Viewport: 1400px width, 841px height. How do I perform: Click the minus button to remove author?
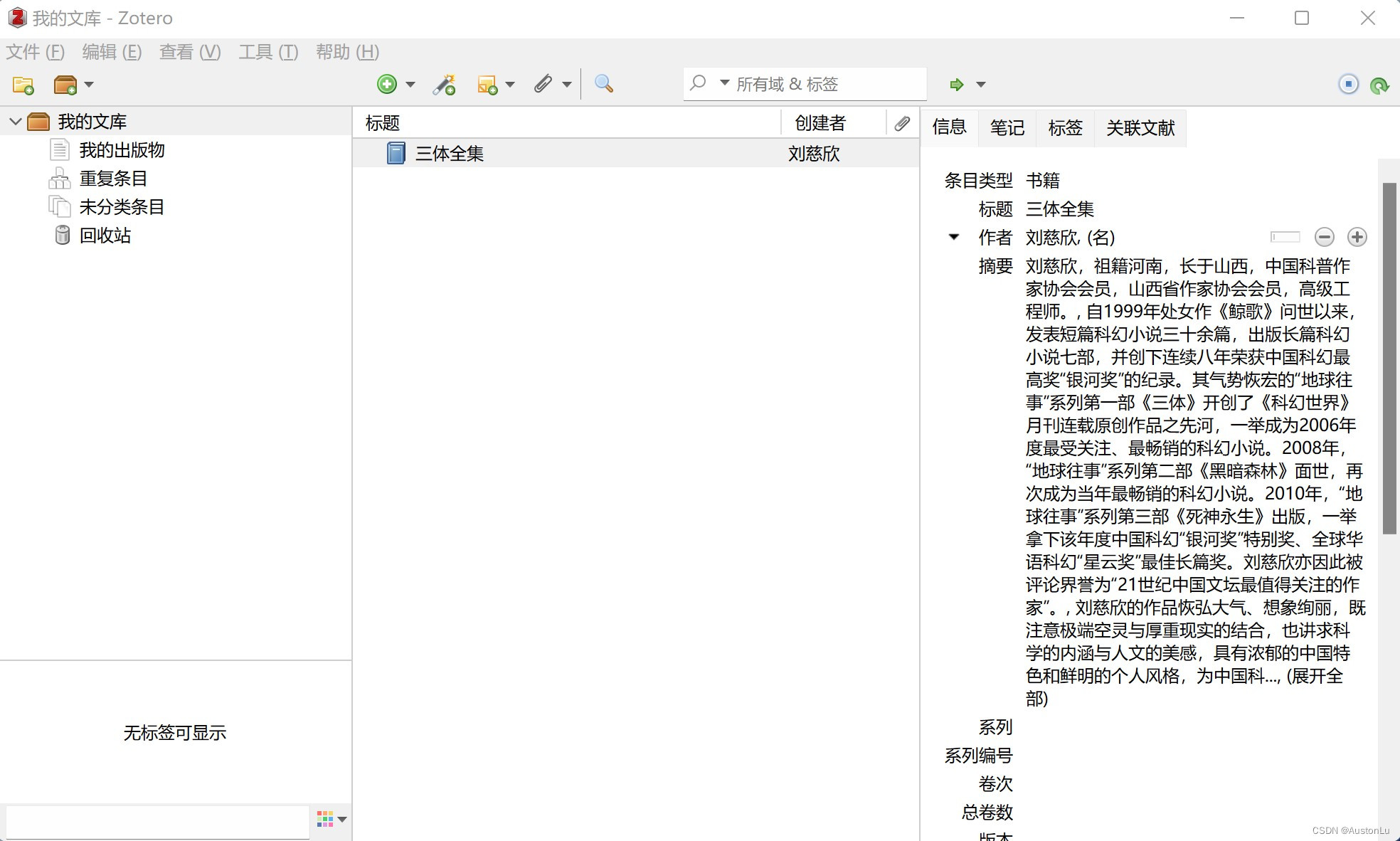pos(1324,237)
